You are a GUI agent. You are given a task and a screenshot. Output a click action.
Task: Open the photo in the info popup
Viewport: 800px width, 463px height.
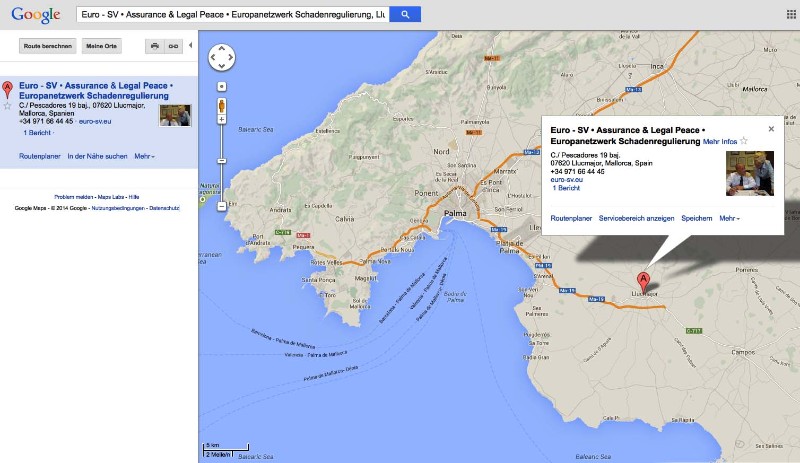tap(750, 174)
